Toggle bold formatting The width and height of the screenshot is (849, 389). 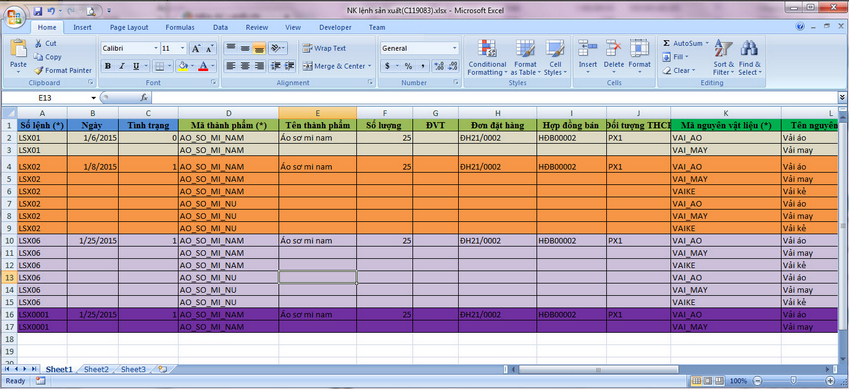click(108, 66)
